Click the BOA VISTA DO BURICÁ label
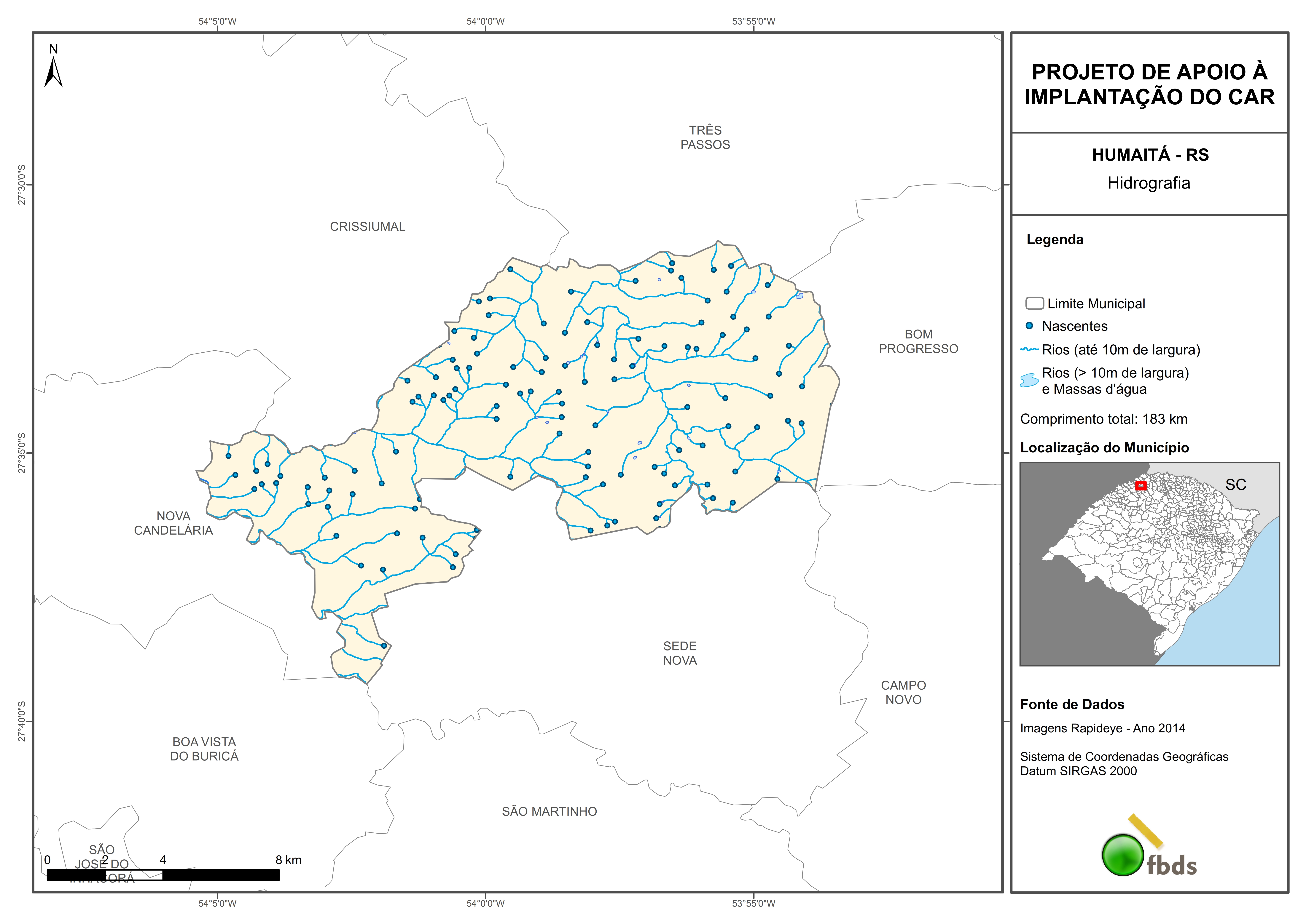1306x924 pixels. coord(204,749)
